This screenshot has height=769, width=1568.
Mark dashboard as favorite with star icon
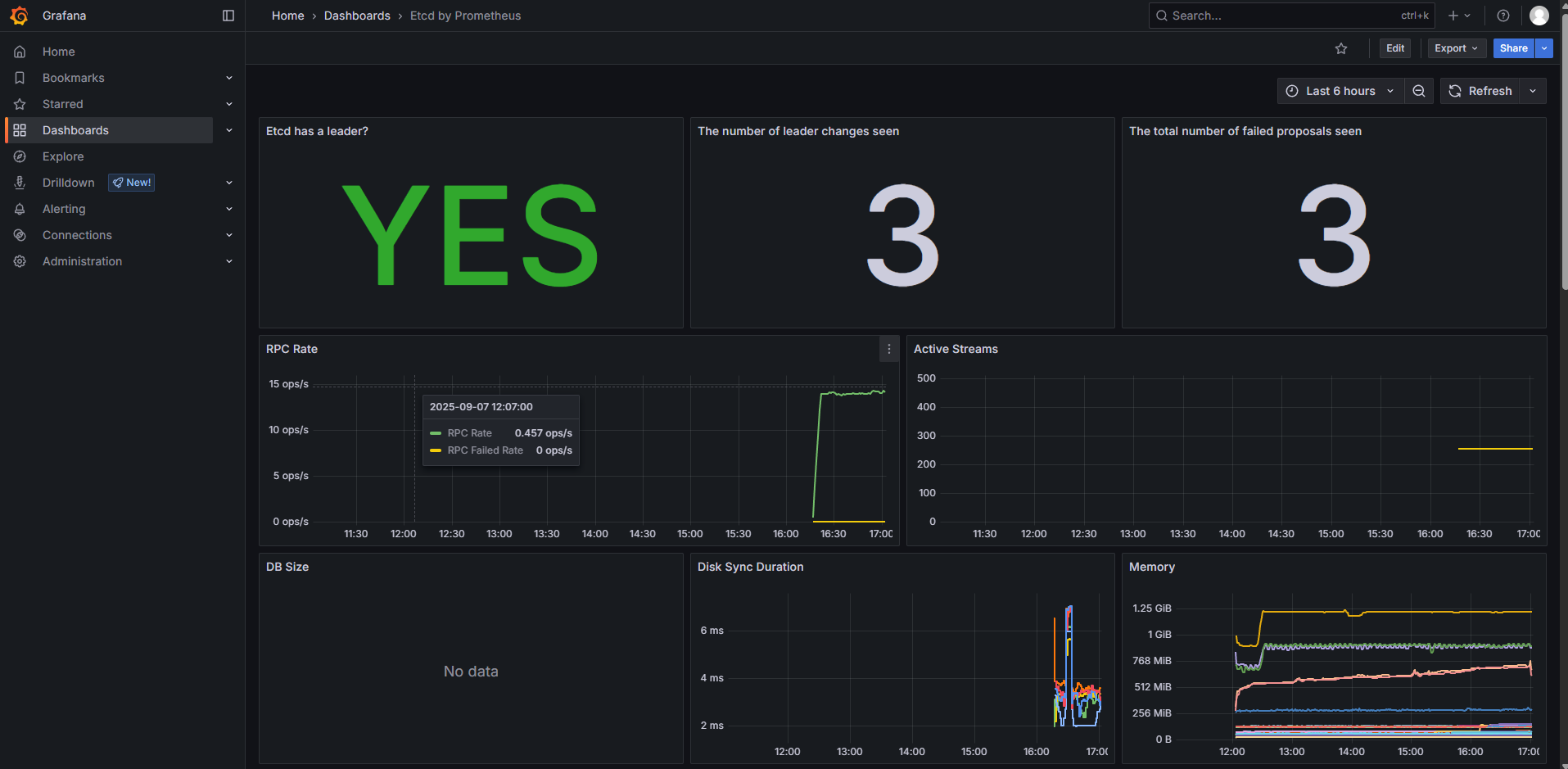(1341, 48)
